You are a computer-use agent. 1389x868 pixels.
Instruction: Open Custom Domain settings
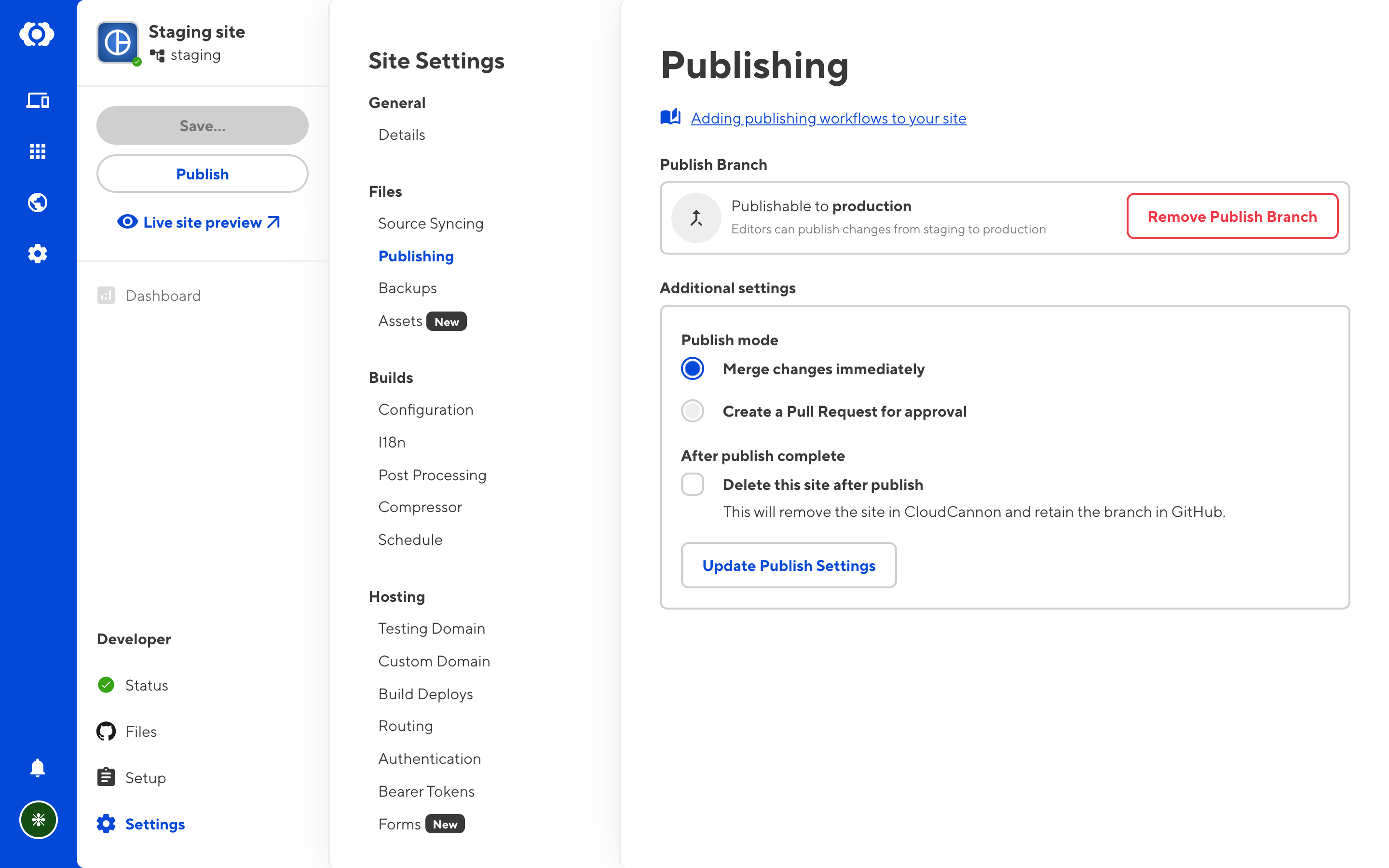(x=434, y=661)
